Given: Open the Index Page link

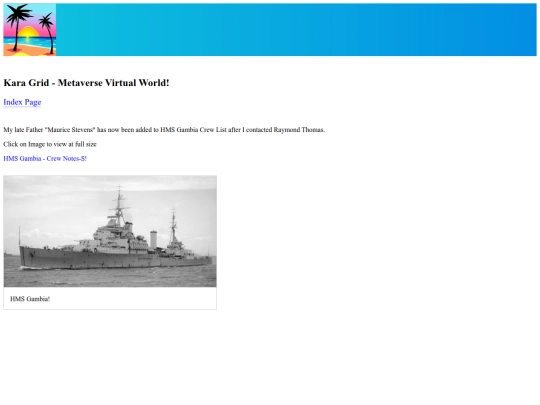Looking at the screenshot, I should pos(22,102).
